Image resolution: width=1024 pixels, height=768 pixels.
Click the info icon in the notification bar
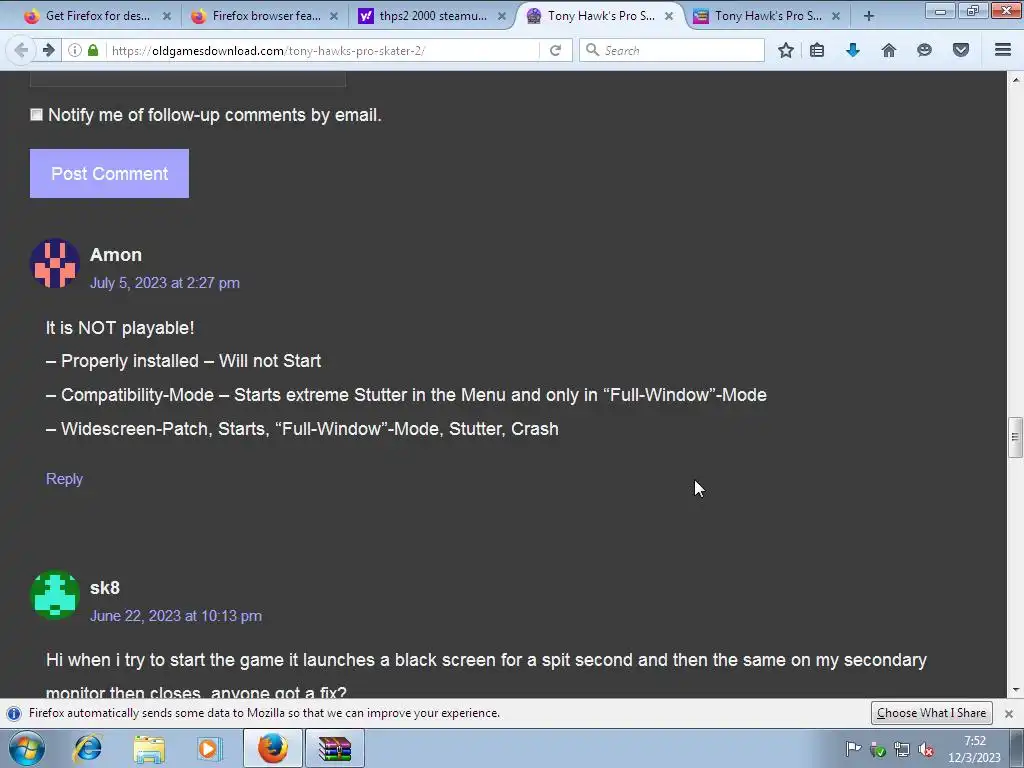[x=14, y=713]
